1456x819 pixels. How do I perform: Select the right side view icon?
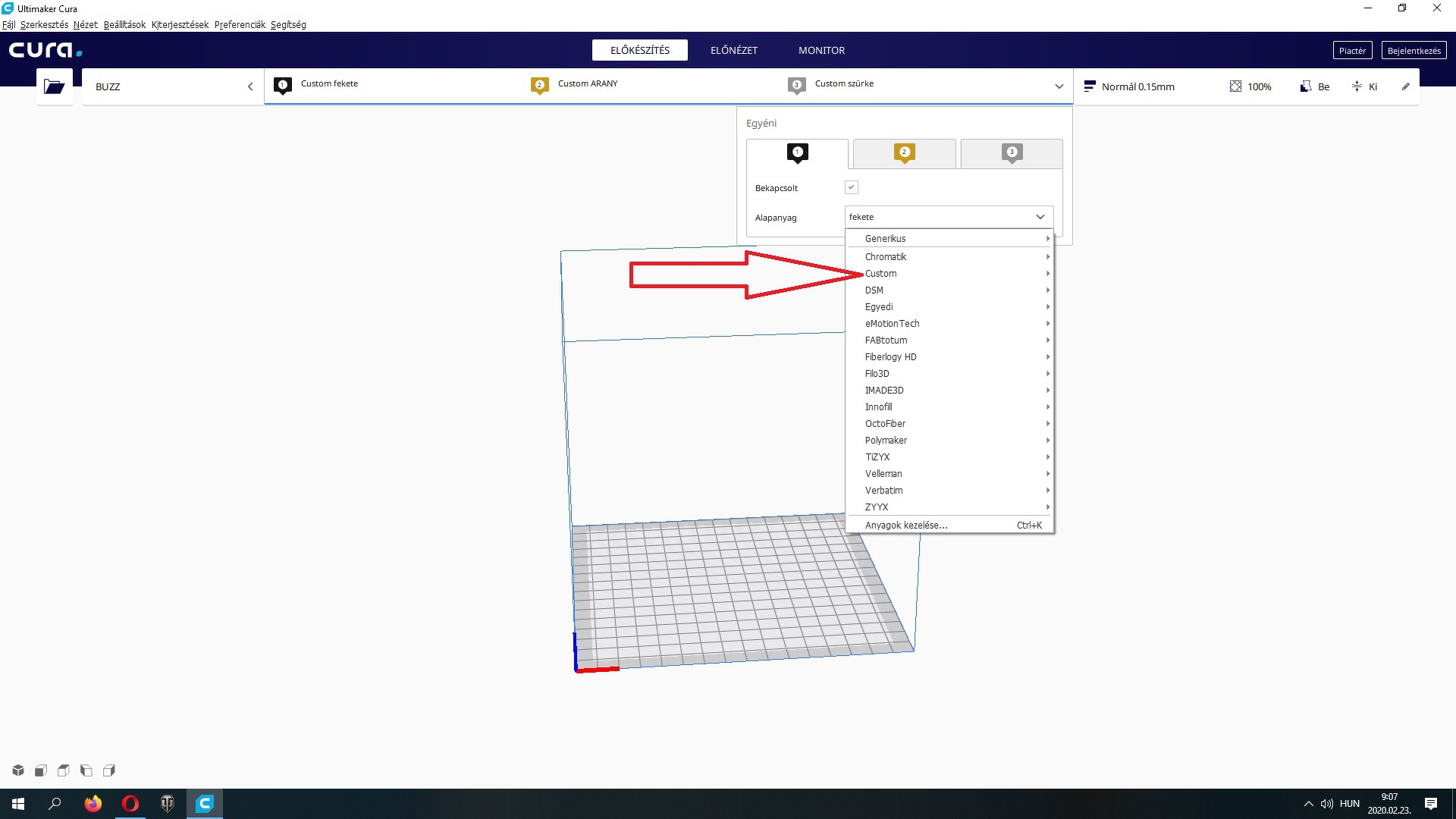click(109, 770)
